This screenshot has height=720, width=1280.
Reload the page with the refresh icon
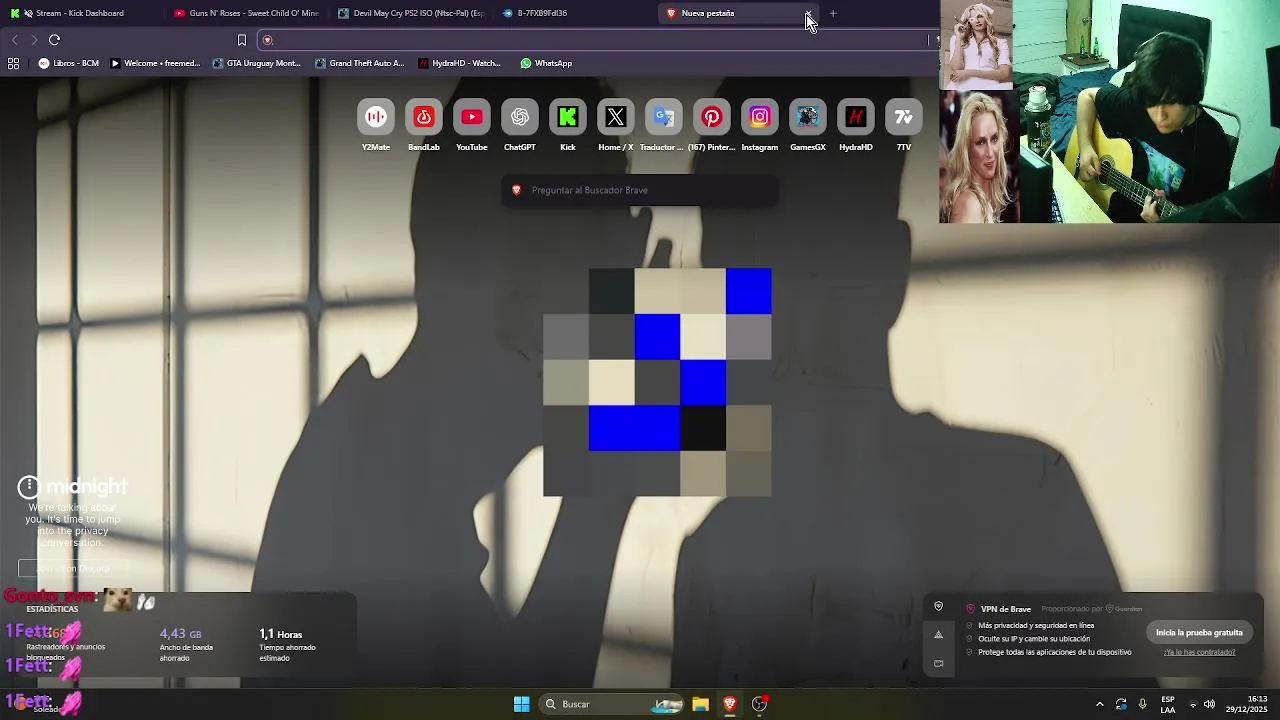(54, 40)
